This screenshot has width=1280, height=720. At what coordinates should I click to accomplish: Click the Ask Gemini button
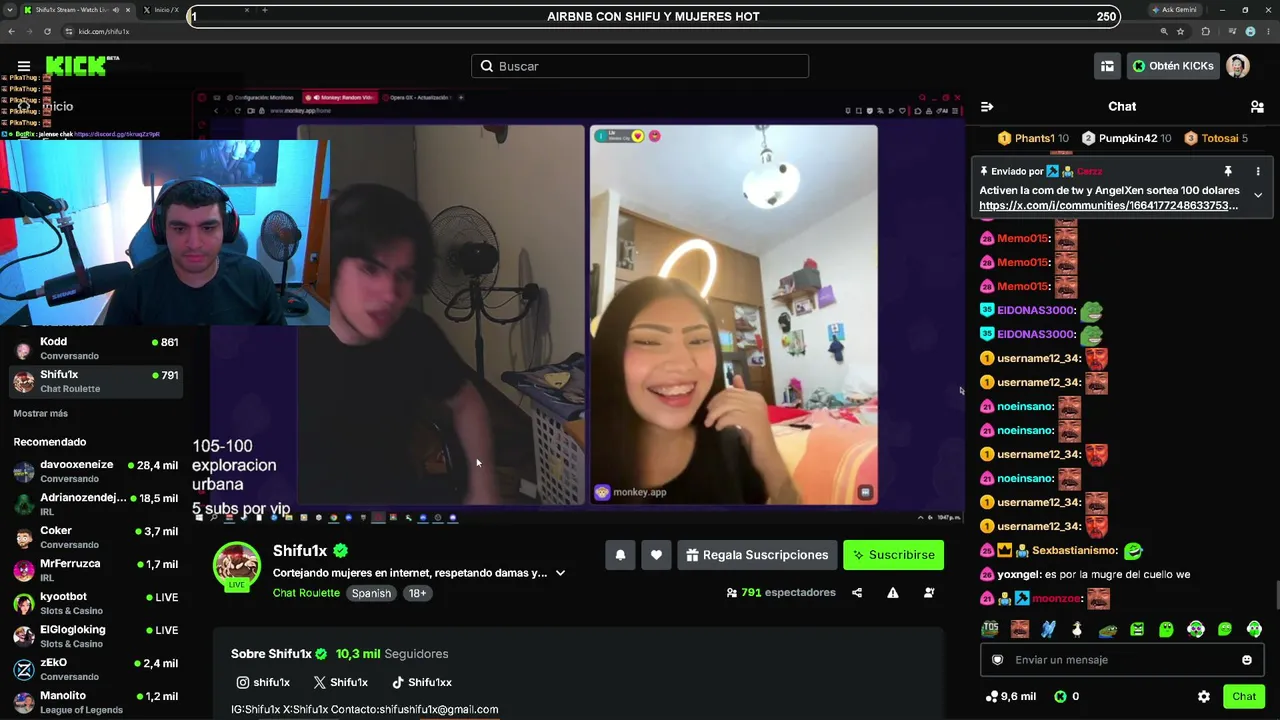pyautogui.click(x=1173, y=10)
